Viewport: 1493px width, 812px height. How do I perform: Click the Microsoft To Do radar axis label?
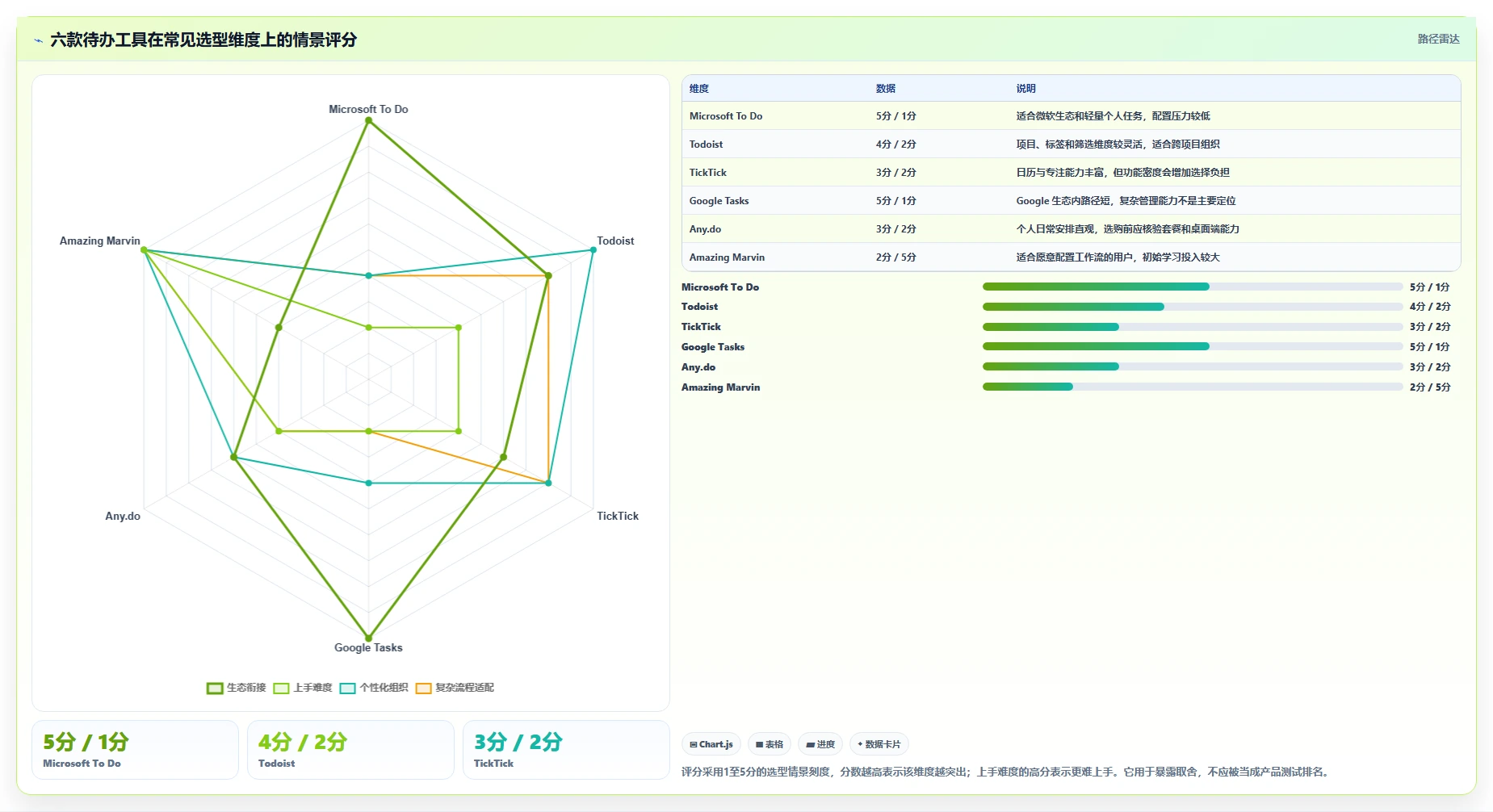click(368, 109)
